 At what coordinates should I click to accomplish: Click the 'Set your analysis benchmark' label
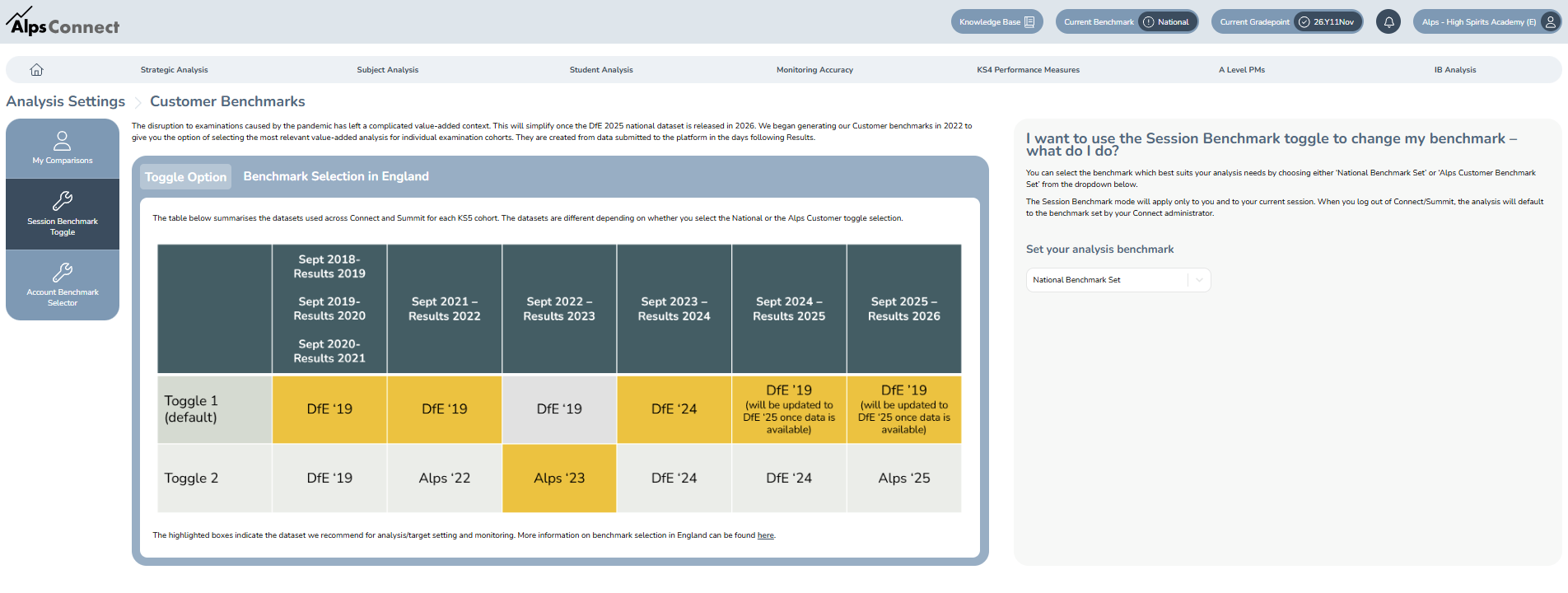tap(1099, 250)
